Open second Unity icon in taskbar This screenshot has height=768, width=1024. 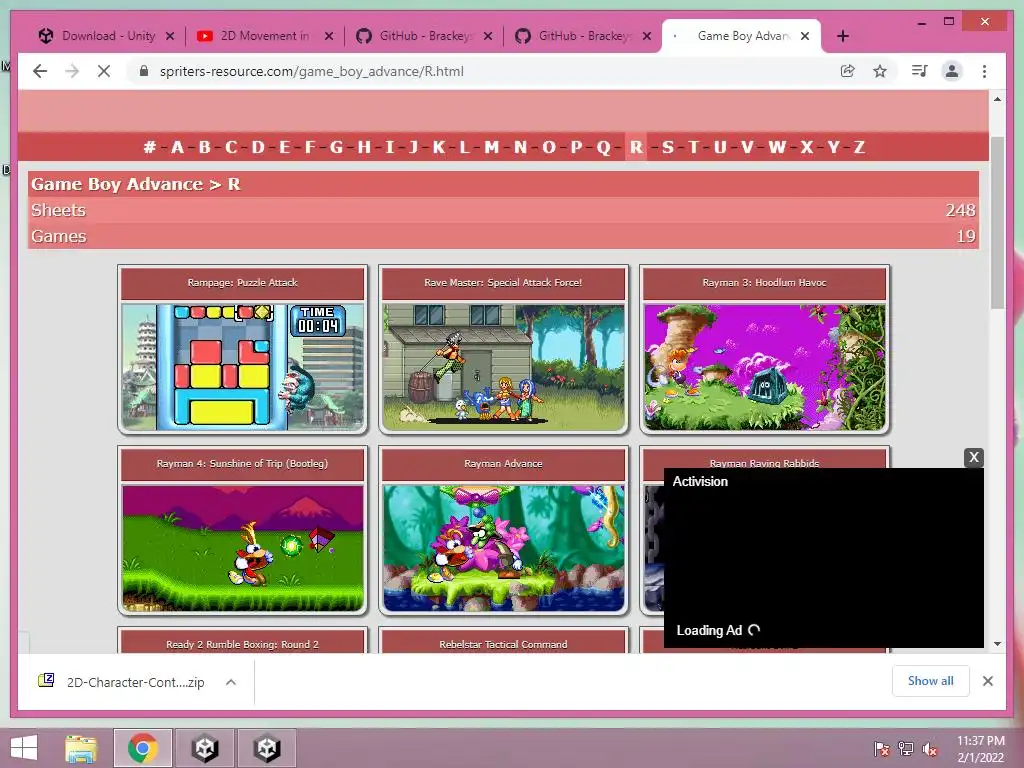pyautogui.click(x=266, y=748)
